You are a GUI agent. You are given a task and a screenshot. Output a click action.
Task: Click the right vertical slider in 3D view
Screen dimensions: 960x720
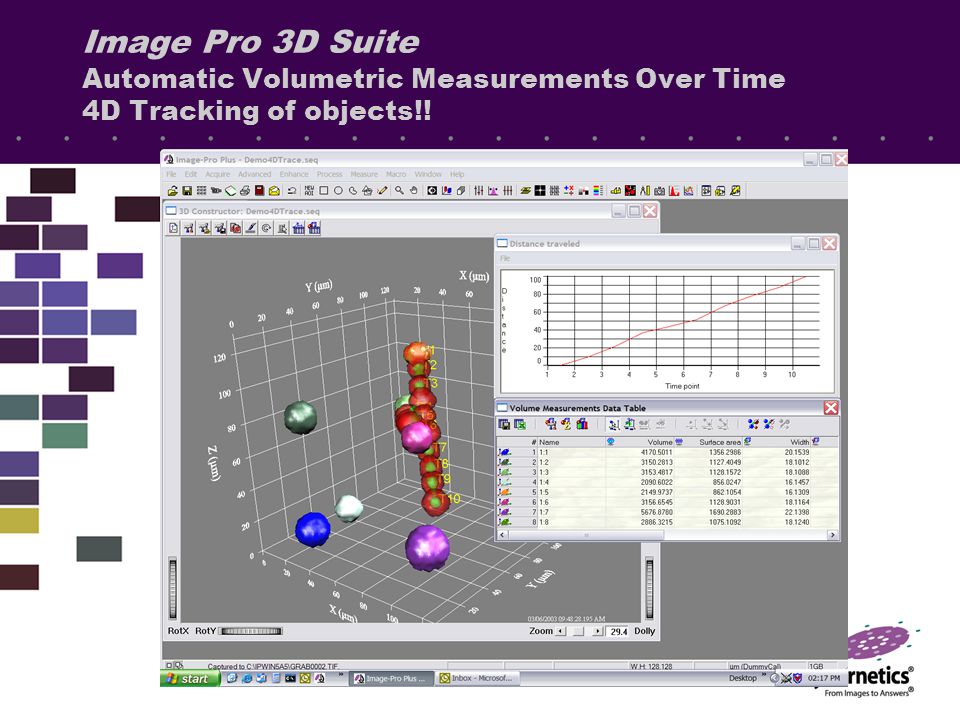tap(650, 588)
